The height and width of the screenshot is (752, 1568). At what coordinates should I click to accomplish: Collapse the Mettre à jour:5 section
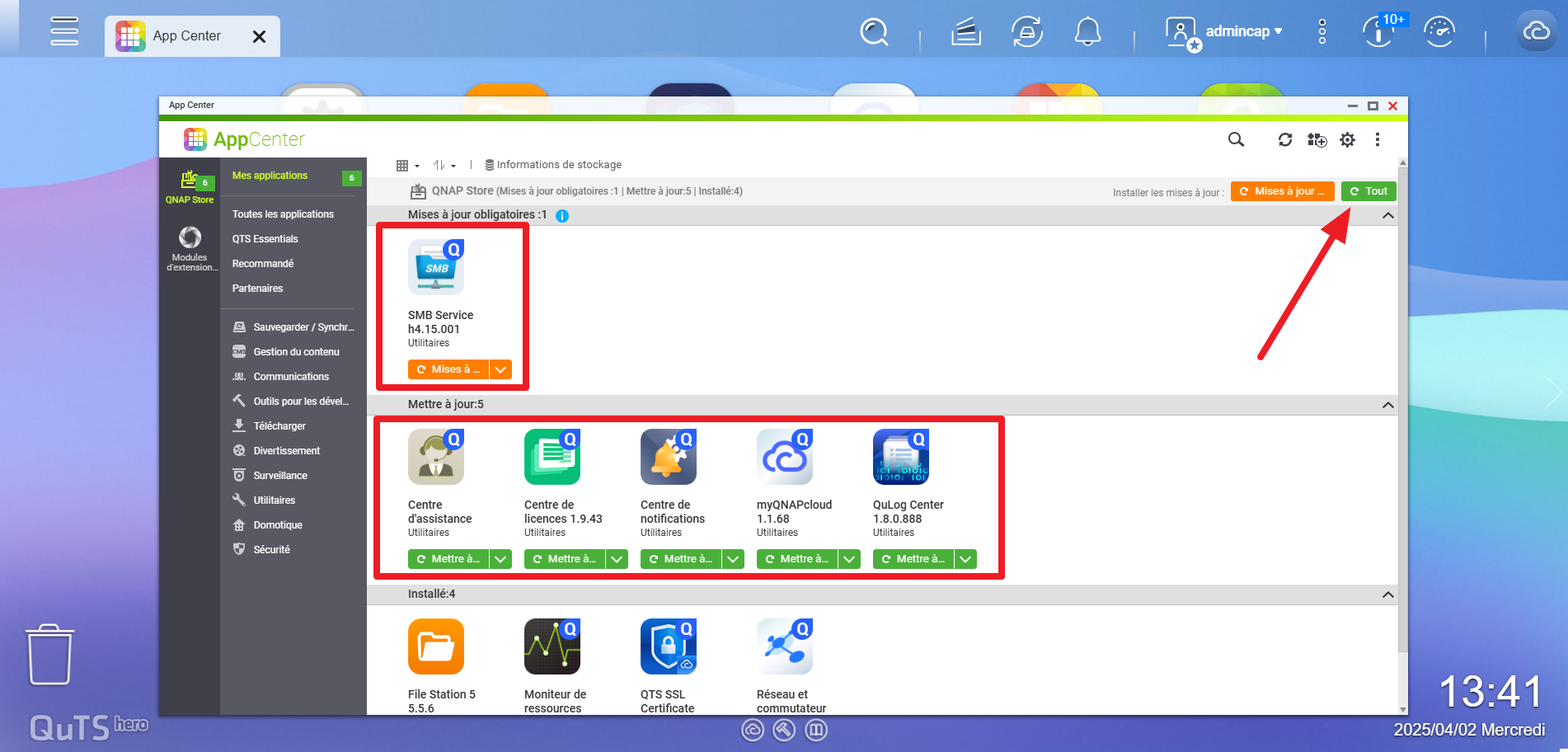[x=1388, y=405]
